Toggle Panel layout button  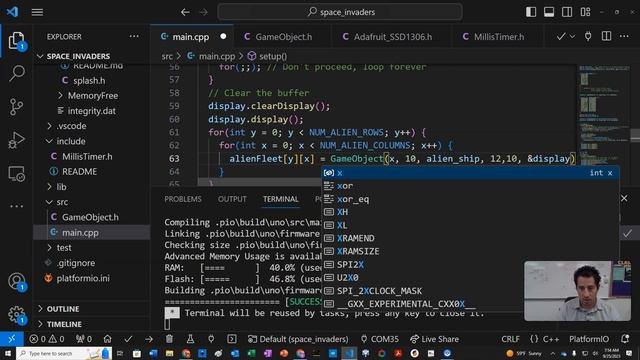pyautogui.click(x=549, y=12)
